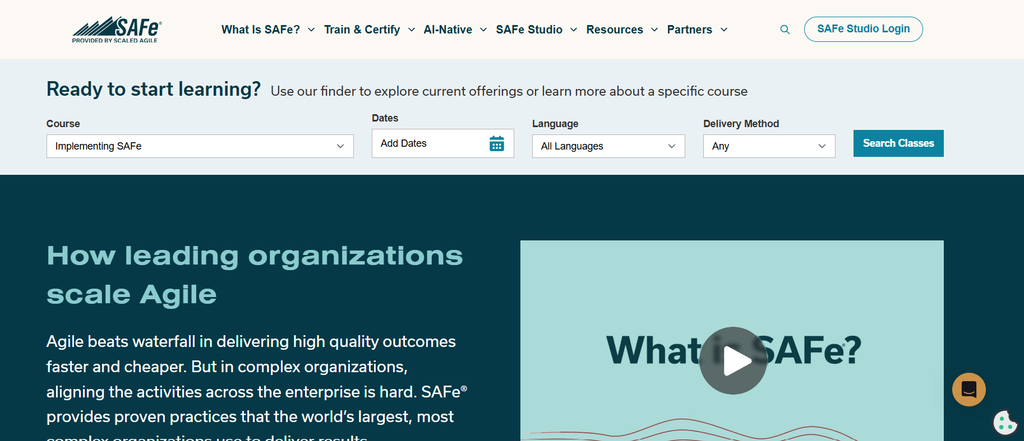Click the Ready to start learning? heading
1024x441 pixels.
pos(153,90)
